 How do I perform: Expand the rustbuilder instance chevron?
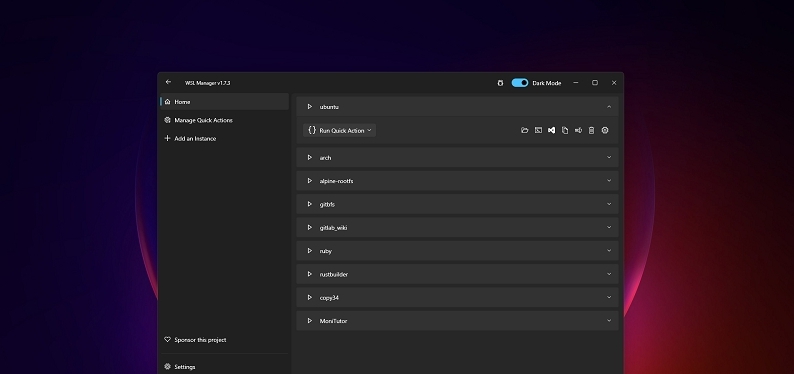click(609, 274)
